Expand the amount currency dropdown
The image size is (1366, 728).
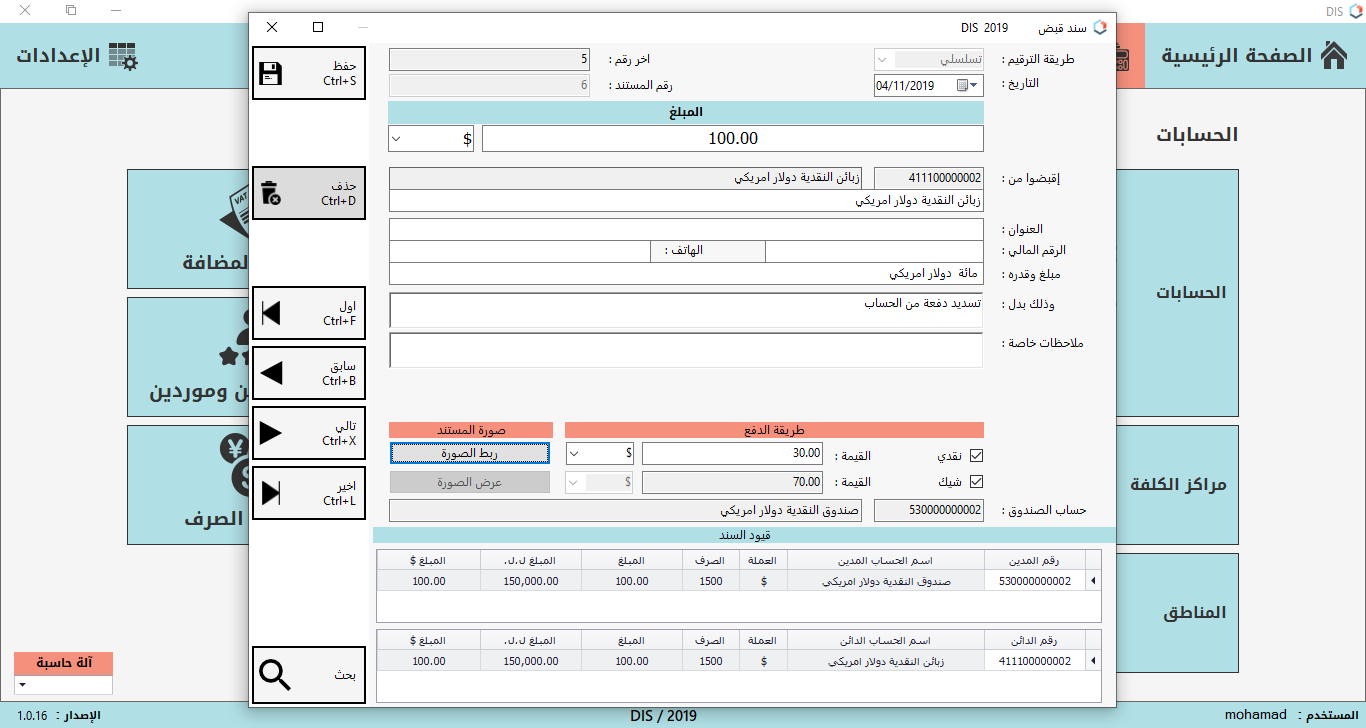[395, 139]
